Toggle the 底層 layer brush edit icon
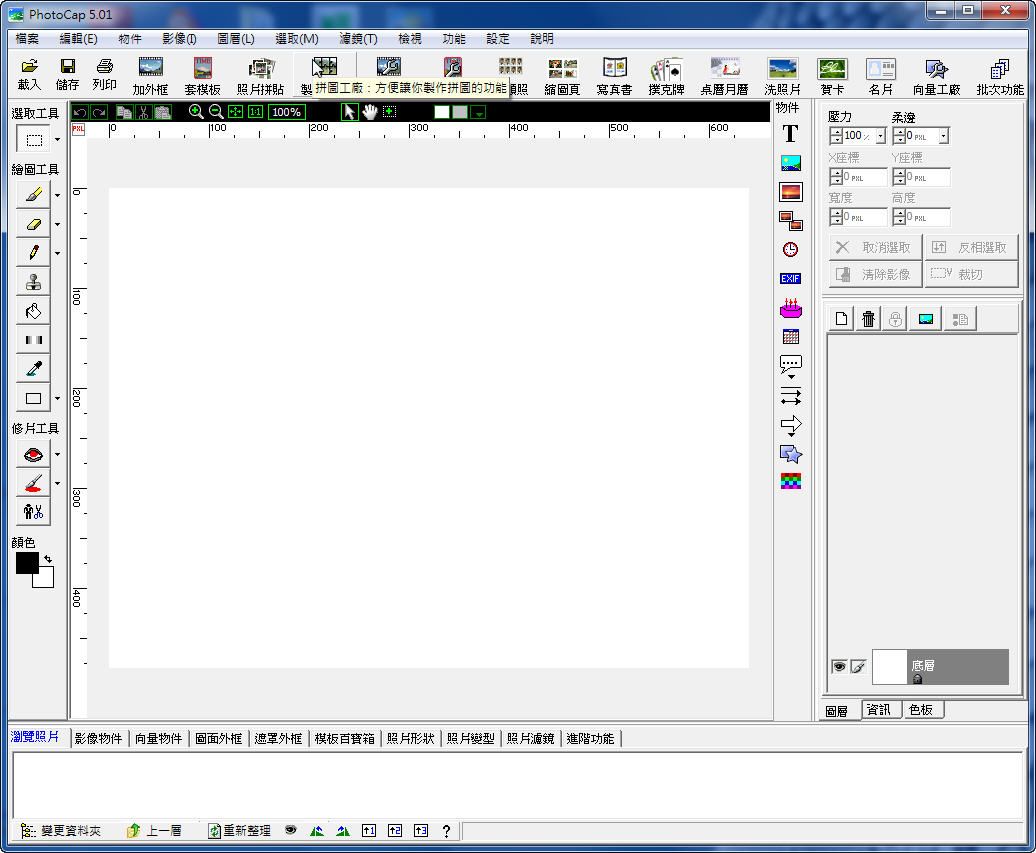Screen dimensions: 1036x853 pos(858,667)
